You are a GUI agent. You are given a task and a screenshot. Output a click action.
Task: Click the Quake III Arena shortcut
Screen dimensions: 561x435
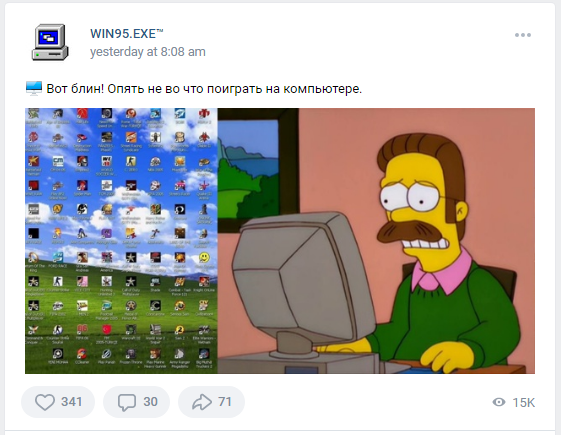[x=204, y=187]
